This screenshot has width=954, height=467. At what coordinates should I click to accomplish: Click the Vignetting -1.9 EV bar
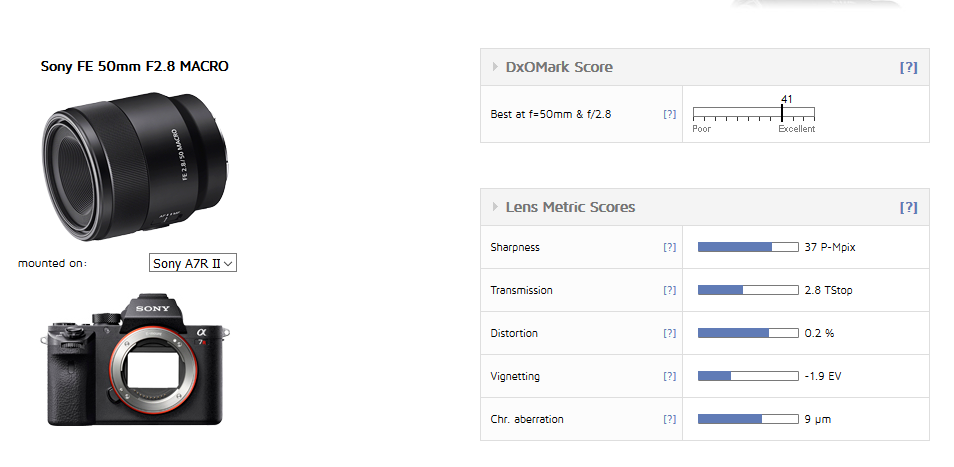pos(747,376)
